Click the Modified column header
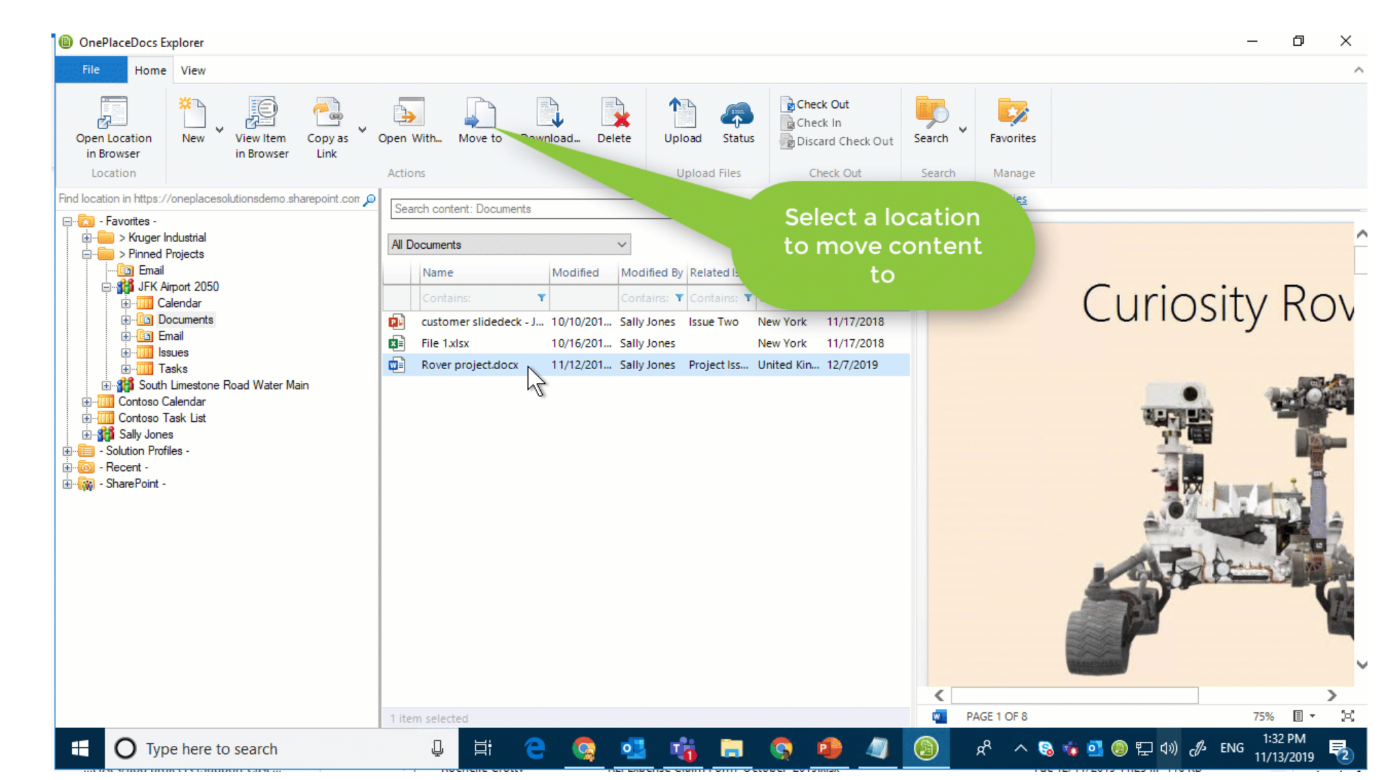Viewport: 1388px width, 780px height. 582,272
